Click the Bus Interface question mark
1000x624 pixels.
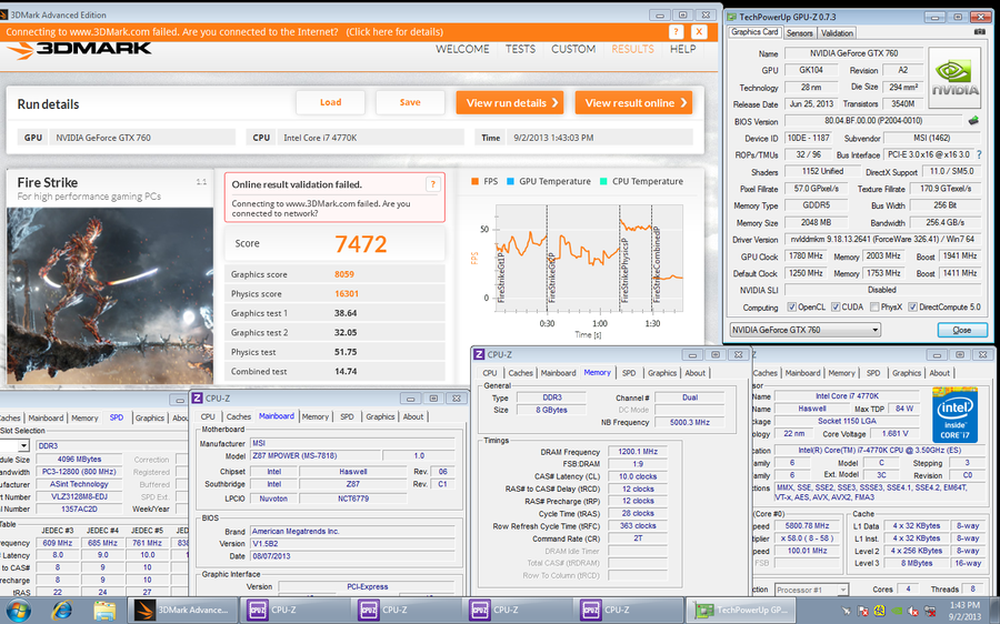click(x=979, y=154)
